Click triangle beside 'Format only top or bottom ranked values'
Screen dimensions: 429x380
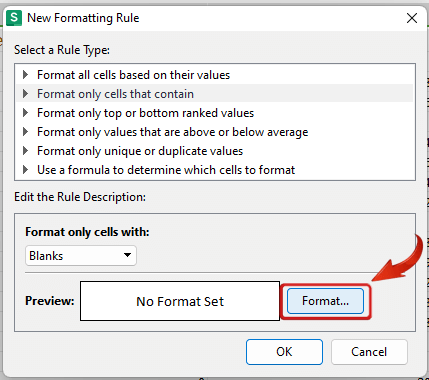pyautogui.click(x=25, y=113)
